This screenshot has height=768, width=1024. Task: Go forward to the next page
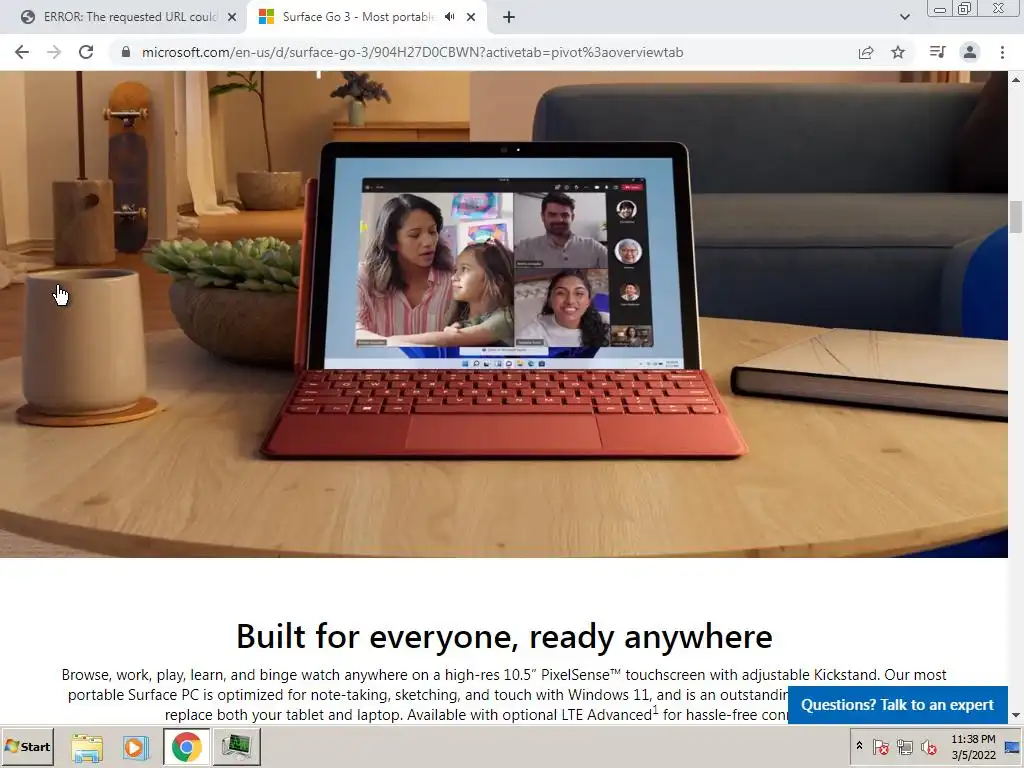tap(54, 52)
